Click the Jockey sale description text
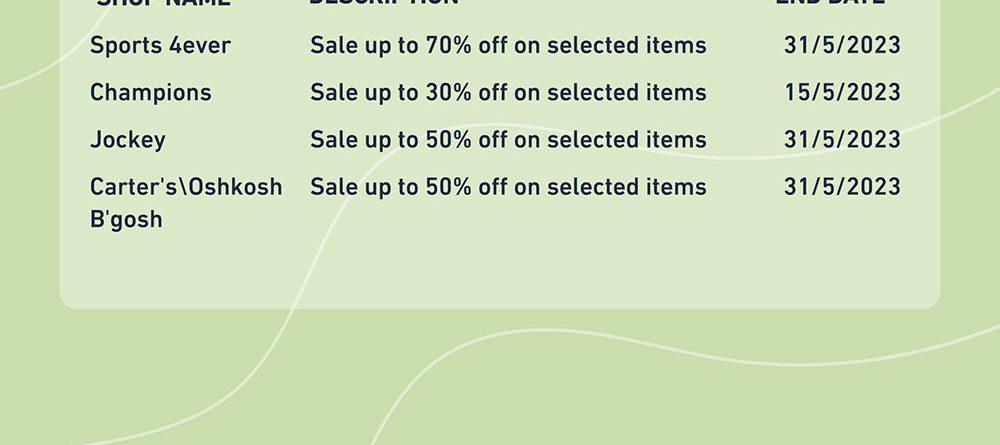1000x445 pixels. (508, 140)
